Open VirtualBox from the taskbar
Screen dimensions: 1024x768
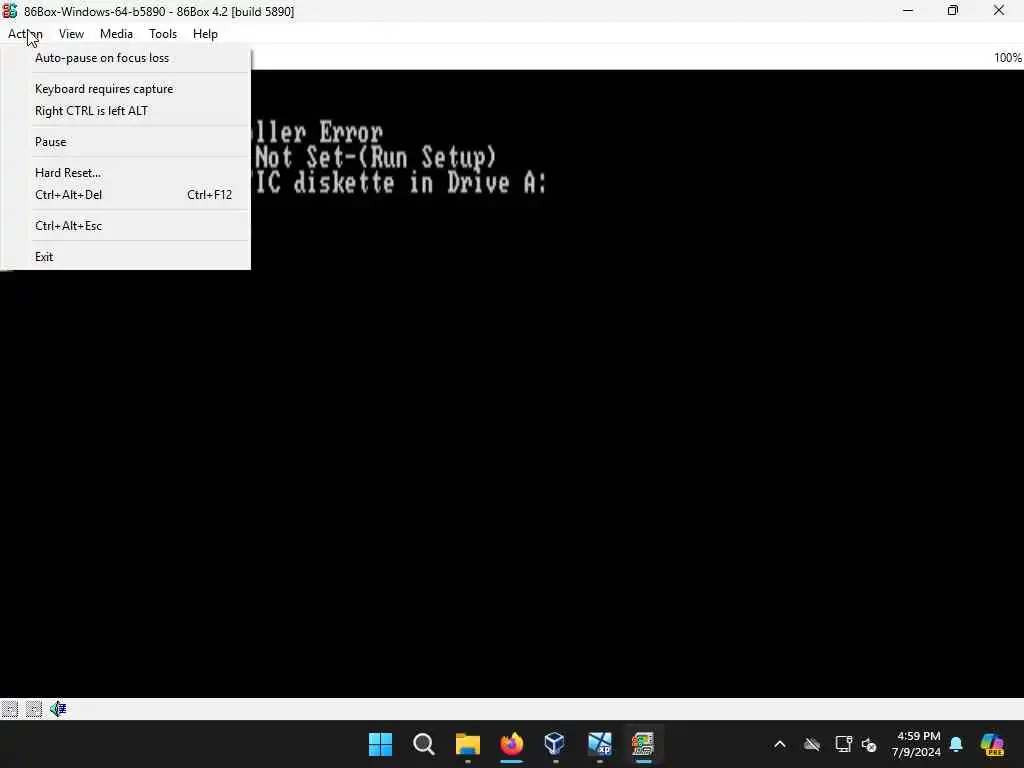pyautogui.click(x=555, y=744)
